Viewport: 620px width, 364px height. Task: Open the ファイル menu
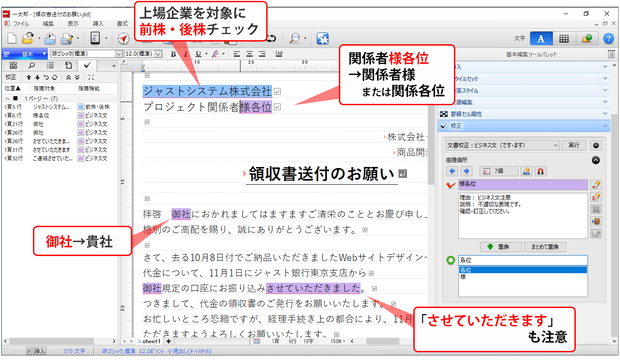(21, 24)
